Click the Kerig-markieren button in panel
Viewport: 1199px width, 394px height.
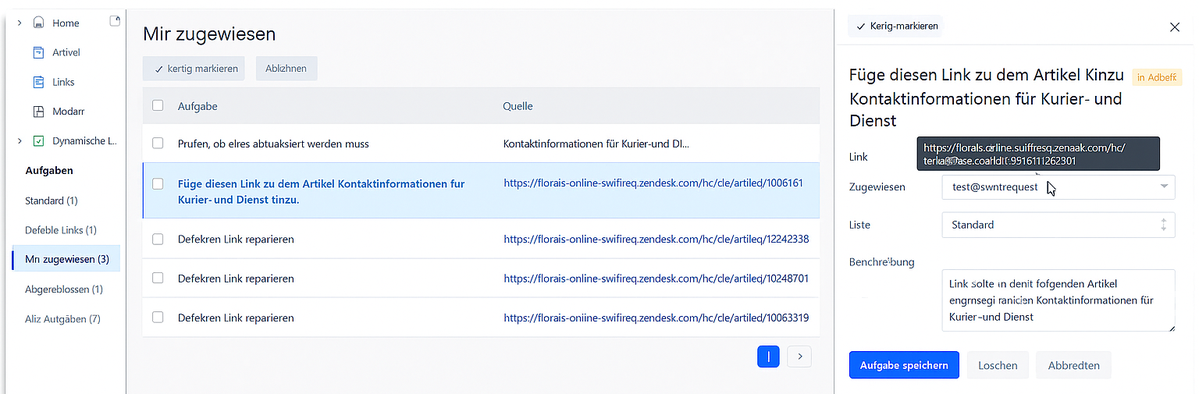point(896,26)
